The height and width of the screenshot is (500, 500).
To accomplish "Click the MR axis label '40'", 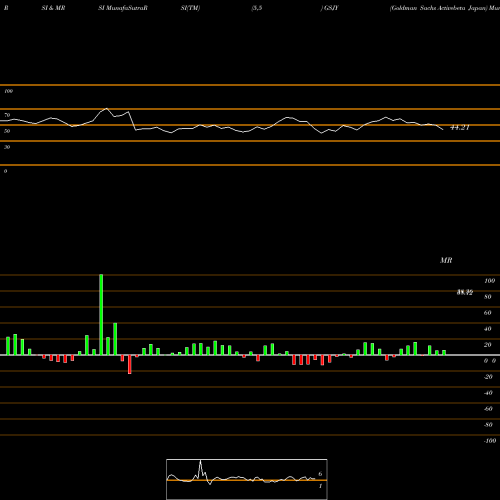I will 488,329.
